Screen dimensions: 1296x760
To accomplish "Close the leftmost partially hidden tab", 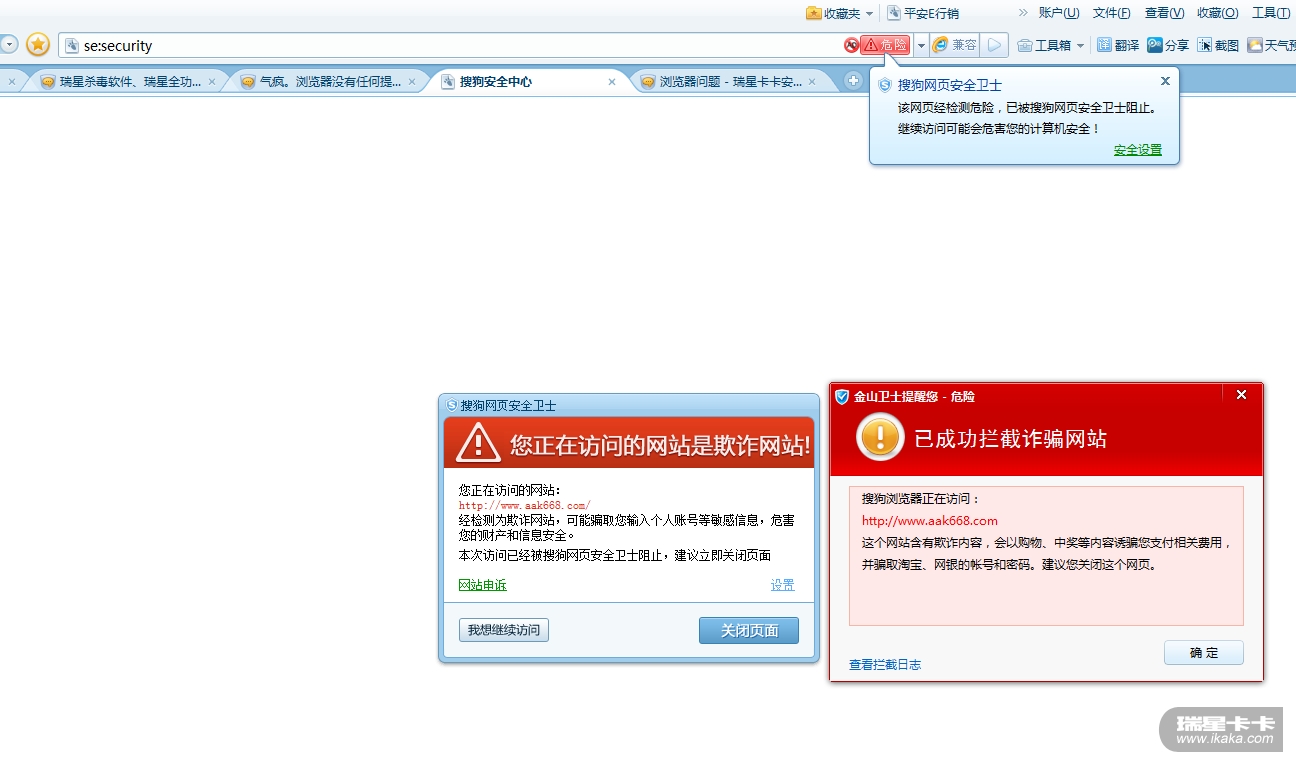I will [x=11, y=82].
